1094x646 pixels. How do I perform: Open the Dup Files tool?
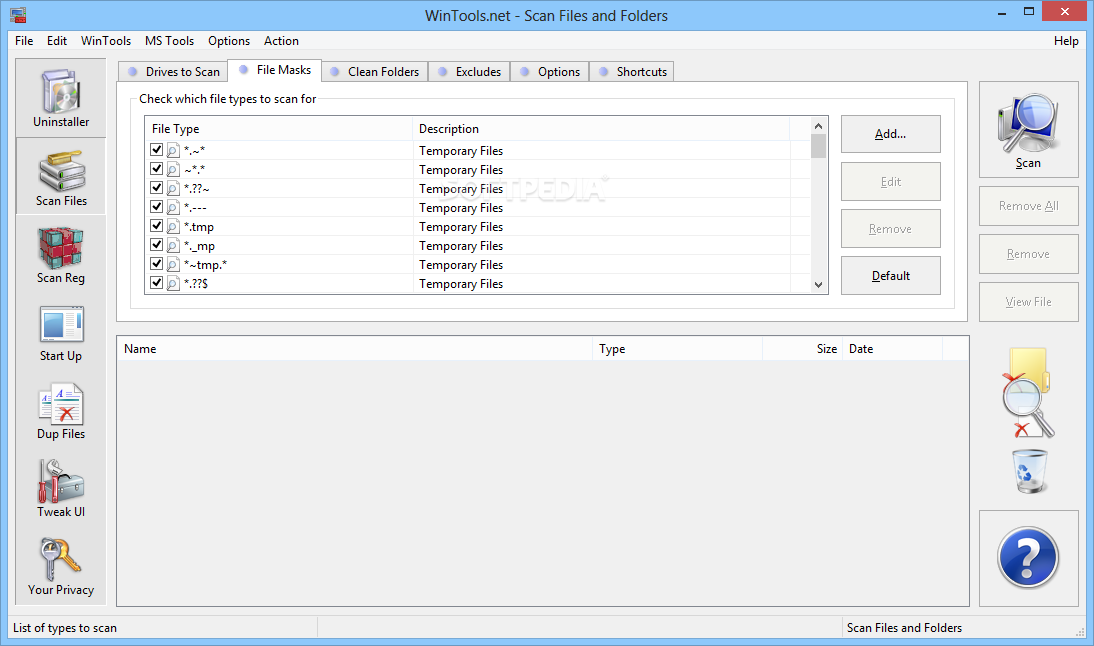tap(61, 411)
